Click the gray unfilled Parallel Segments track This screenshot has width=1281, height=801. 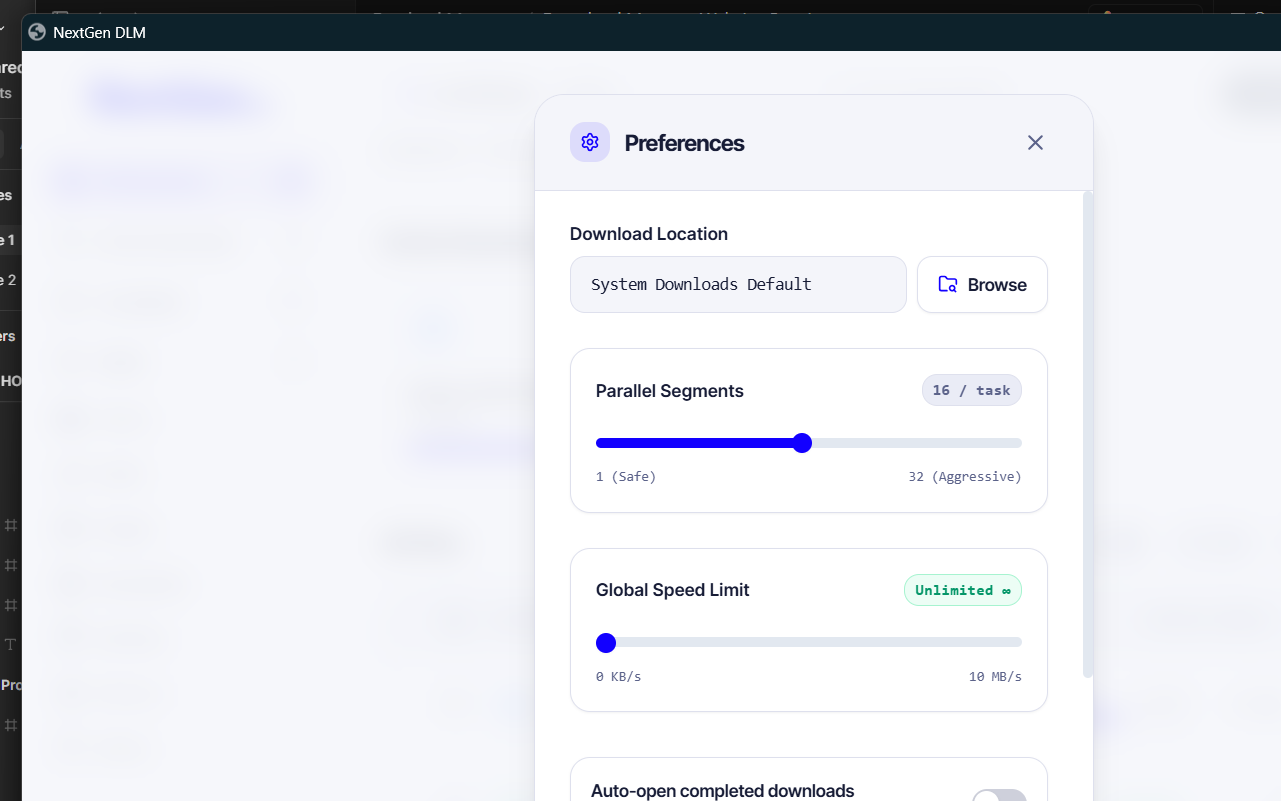pyautogui.click(x=917, y=443)
